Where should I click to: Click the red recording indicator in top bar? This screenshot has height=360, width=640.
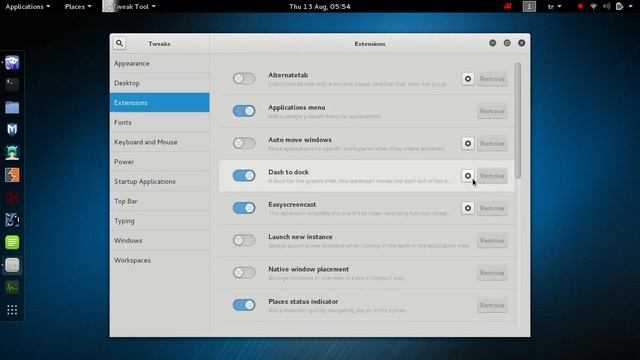tap(580, 6)
